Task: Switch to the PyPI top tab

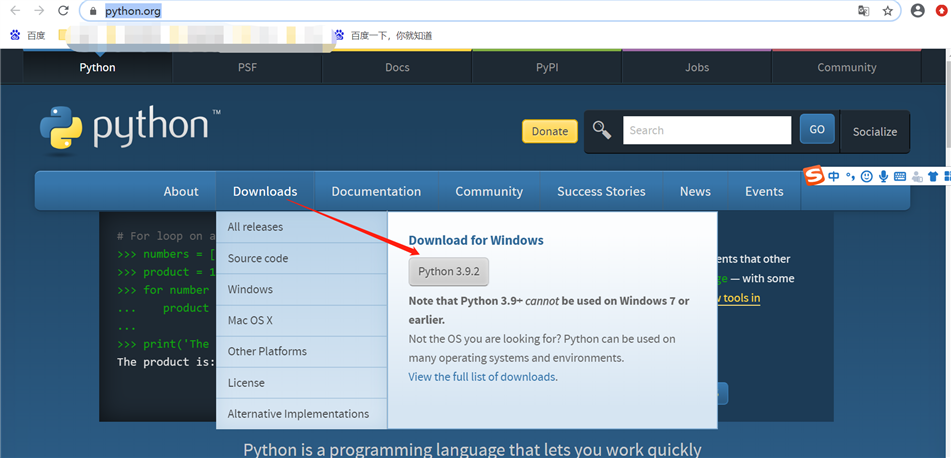Action: 547,67
